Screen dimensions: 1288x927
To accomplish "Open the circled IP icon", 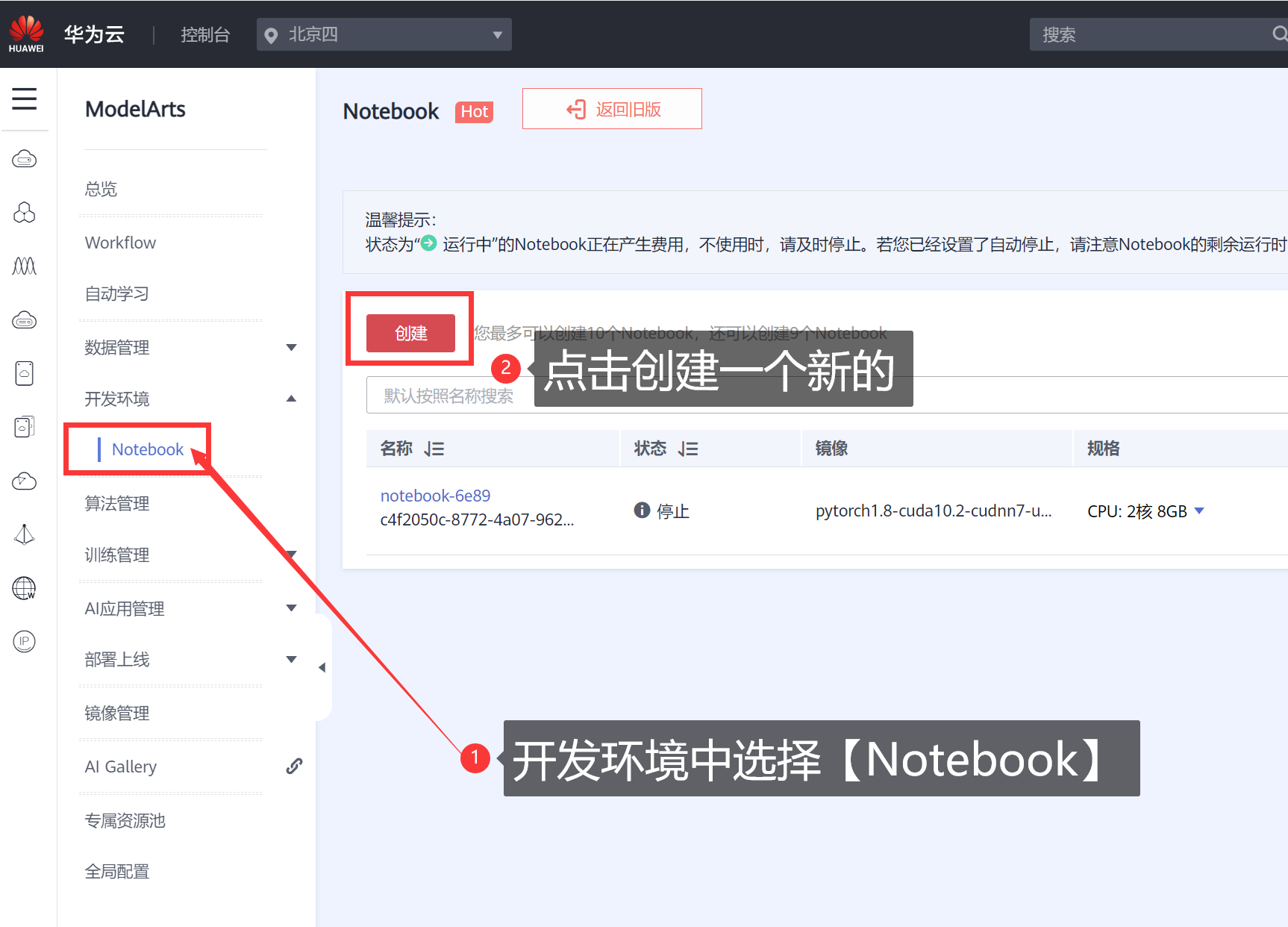I will [25, 641].
